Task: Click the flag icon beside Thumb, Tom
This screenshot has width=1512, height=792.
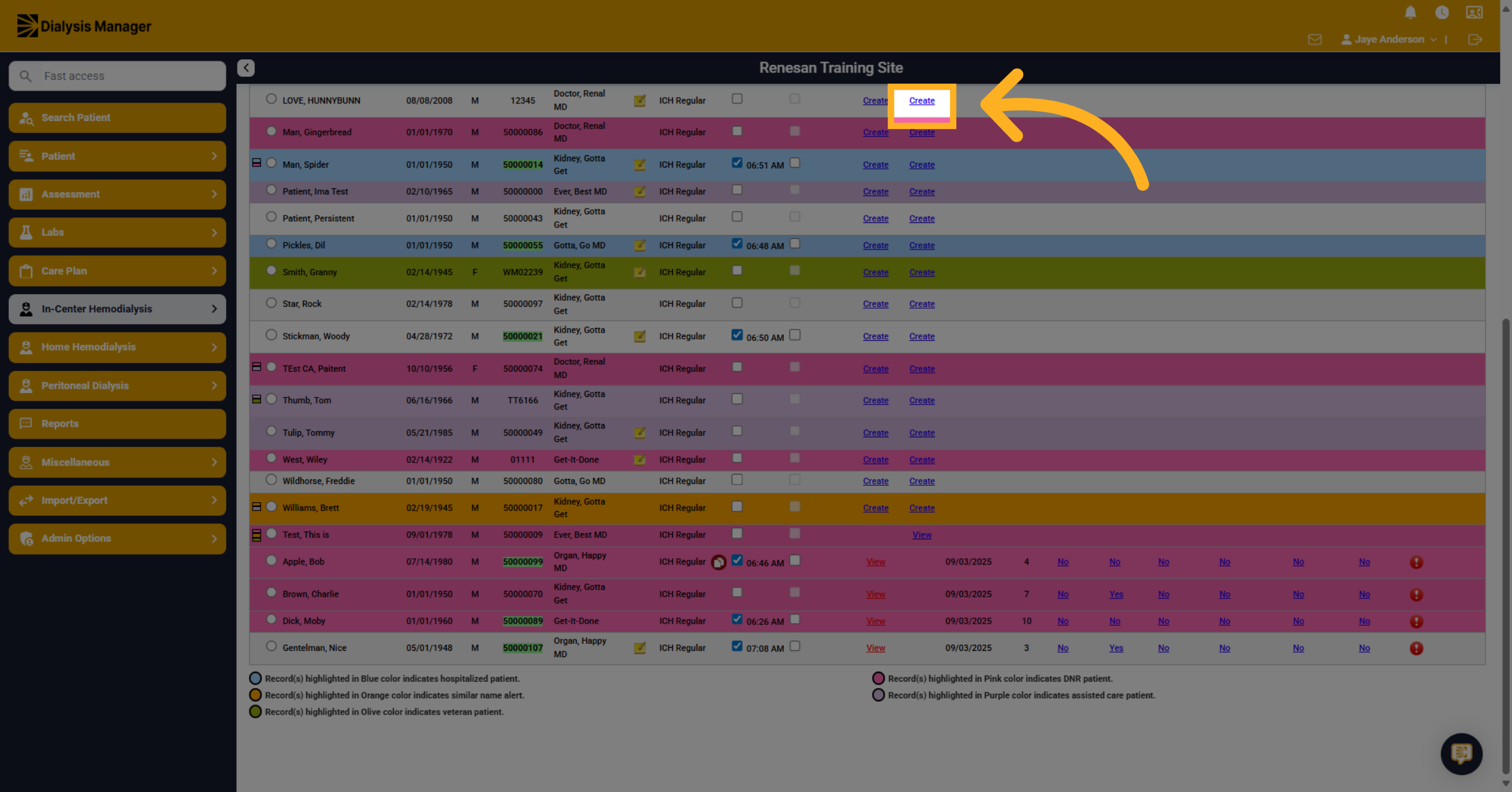Action: pos(256,399)
